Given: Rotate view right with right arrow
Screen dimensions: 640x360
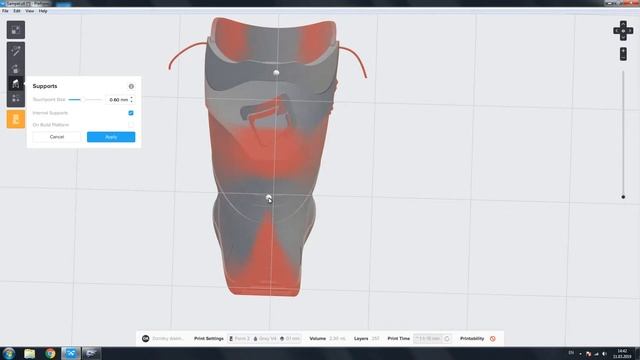Looking at the screenshot, I should pos(630,31).
